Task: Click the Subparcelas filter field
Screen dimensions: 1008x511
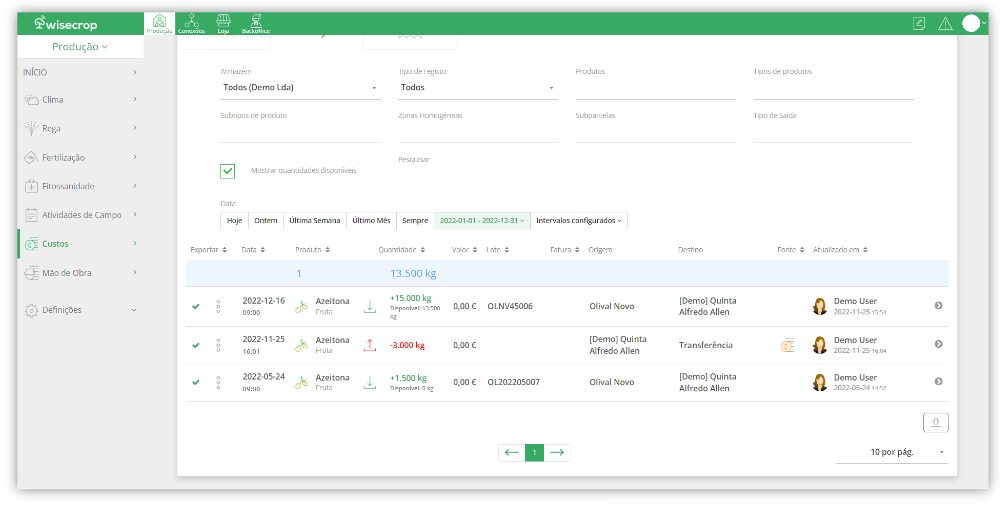Action: (x=656, y=132)
